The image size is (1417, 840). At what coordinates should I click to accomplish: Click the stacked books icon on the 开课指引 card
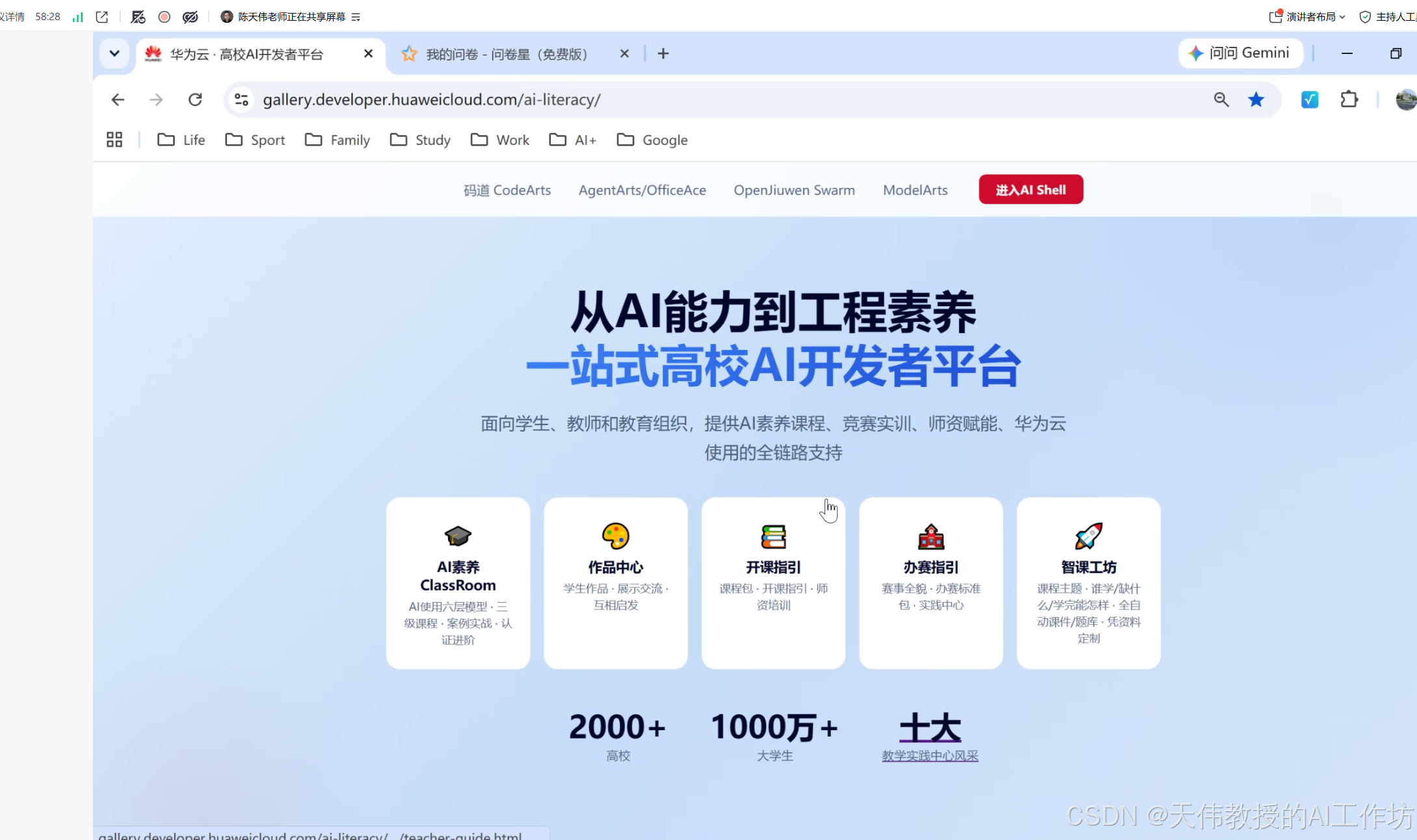(774, 537)
